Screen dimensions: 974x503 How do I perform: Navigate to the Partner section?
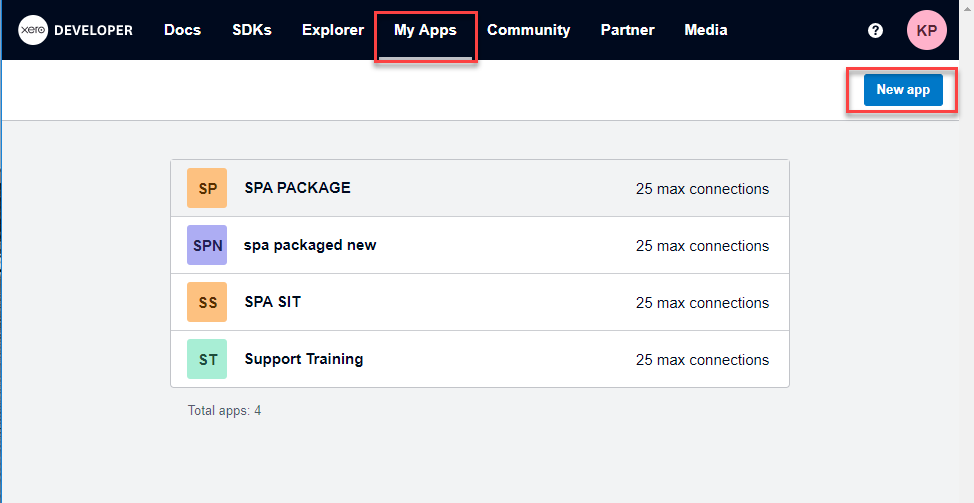(x=627, y=30)
